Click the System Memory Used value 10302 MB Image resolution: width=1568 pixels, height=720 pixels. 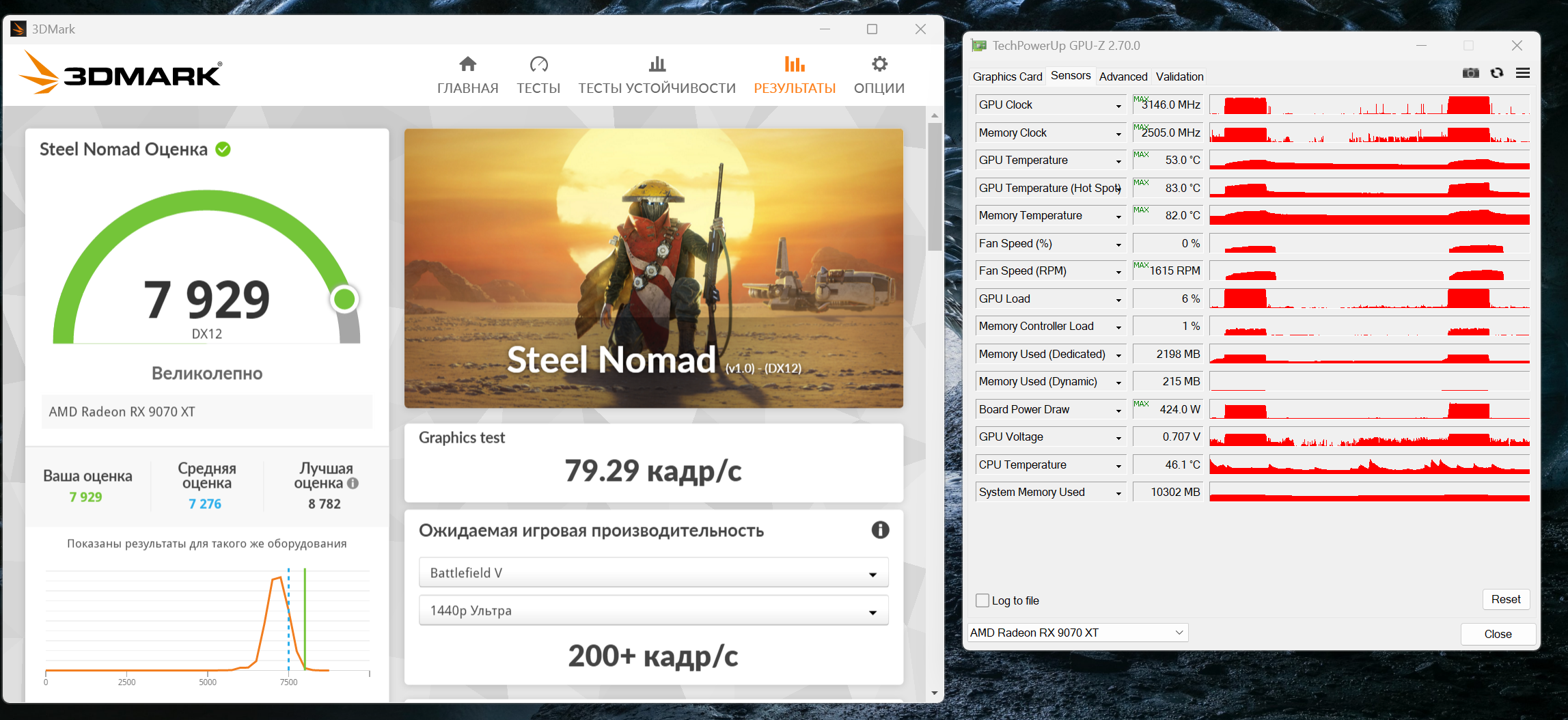point(1168,492)
